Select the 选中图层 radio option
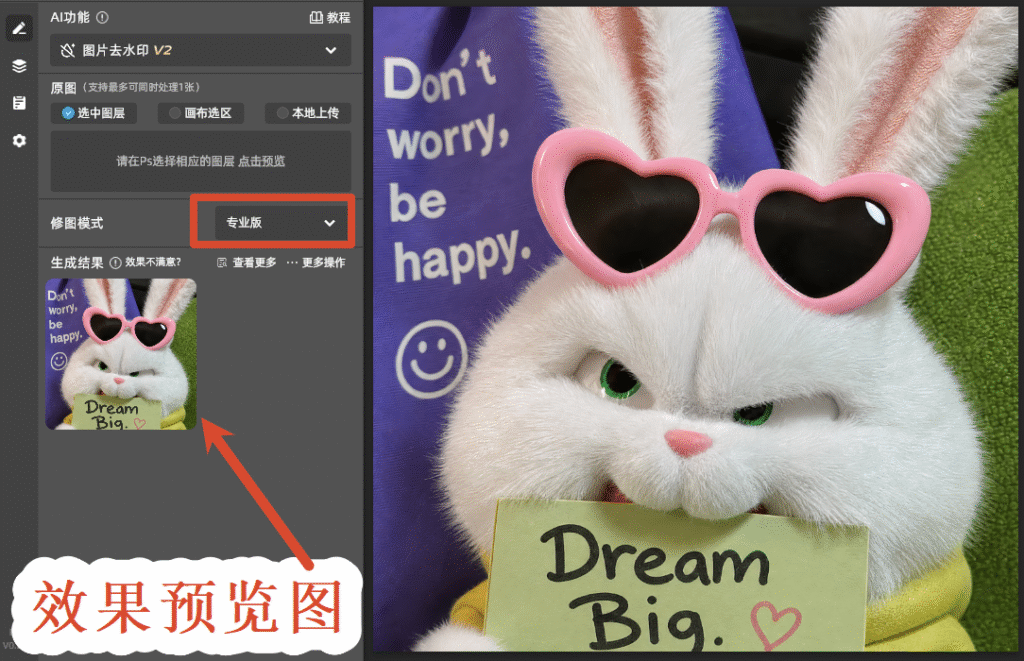This screenshot has height=661, width=1024. [x=94, y=113]
